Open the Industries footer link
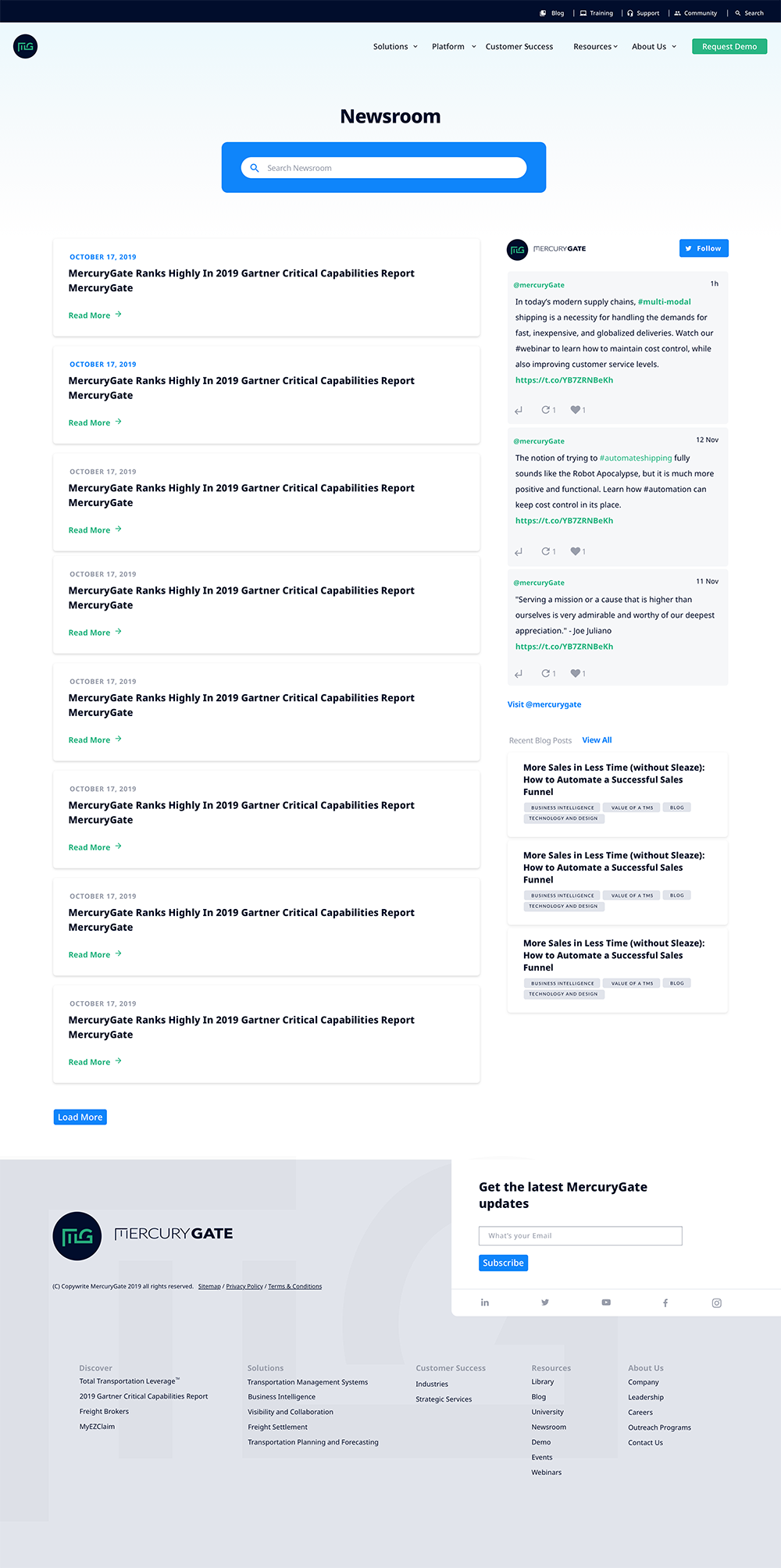Viewport: 781px width, 1568px height. coord(432,1384)
